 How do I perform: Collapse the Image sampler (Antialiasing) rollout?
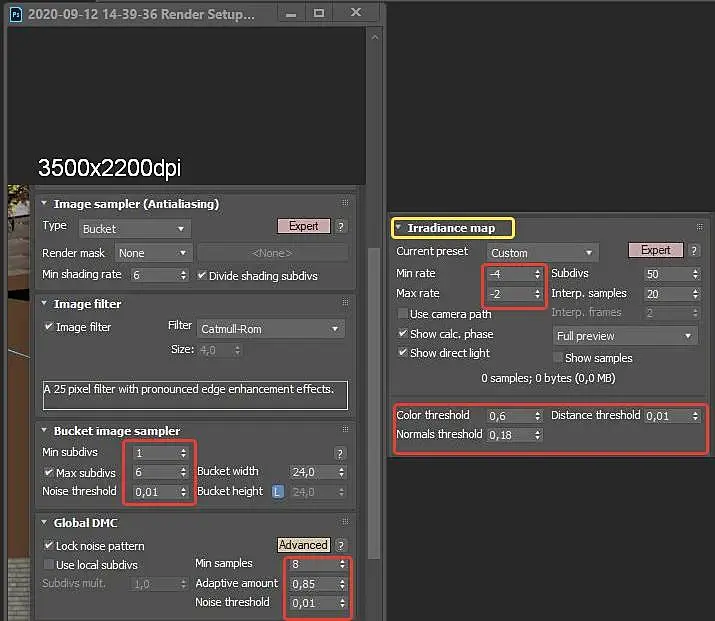tap(44, 203)
